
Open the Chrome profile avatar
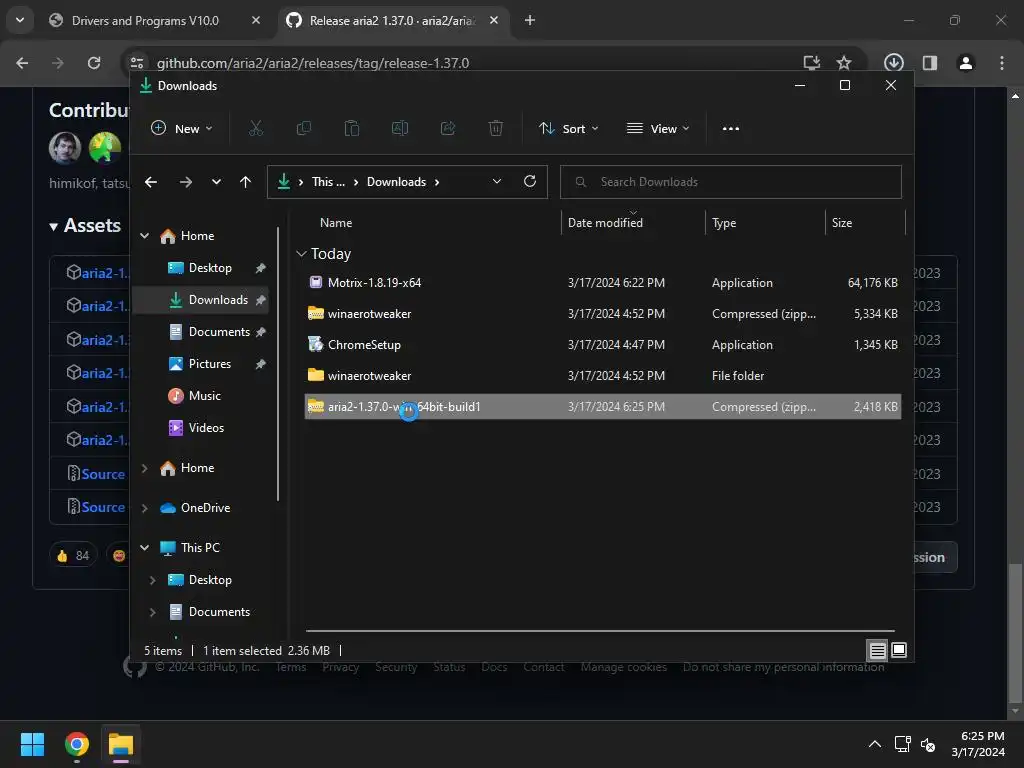(965, 63)
